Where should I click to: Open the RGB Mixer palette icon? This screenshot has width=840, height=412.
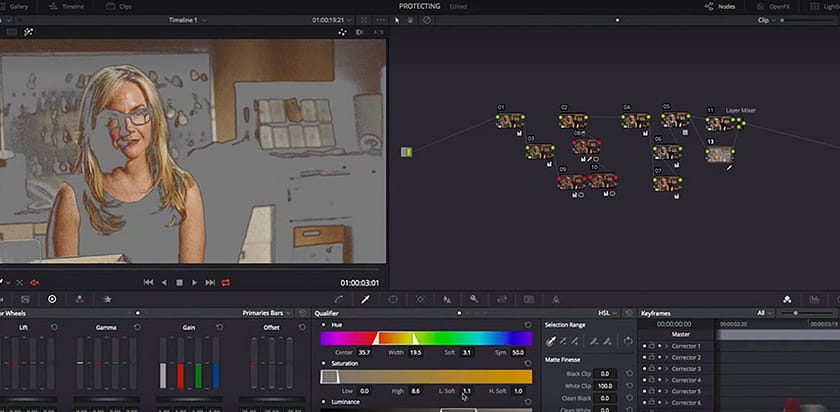pyautogui.click(x=79, y=299)
